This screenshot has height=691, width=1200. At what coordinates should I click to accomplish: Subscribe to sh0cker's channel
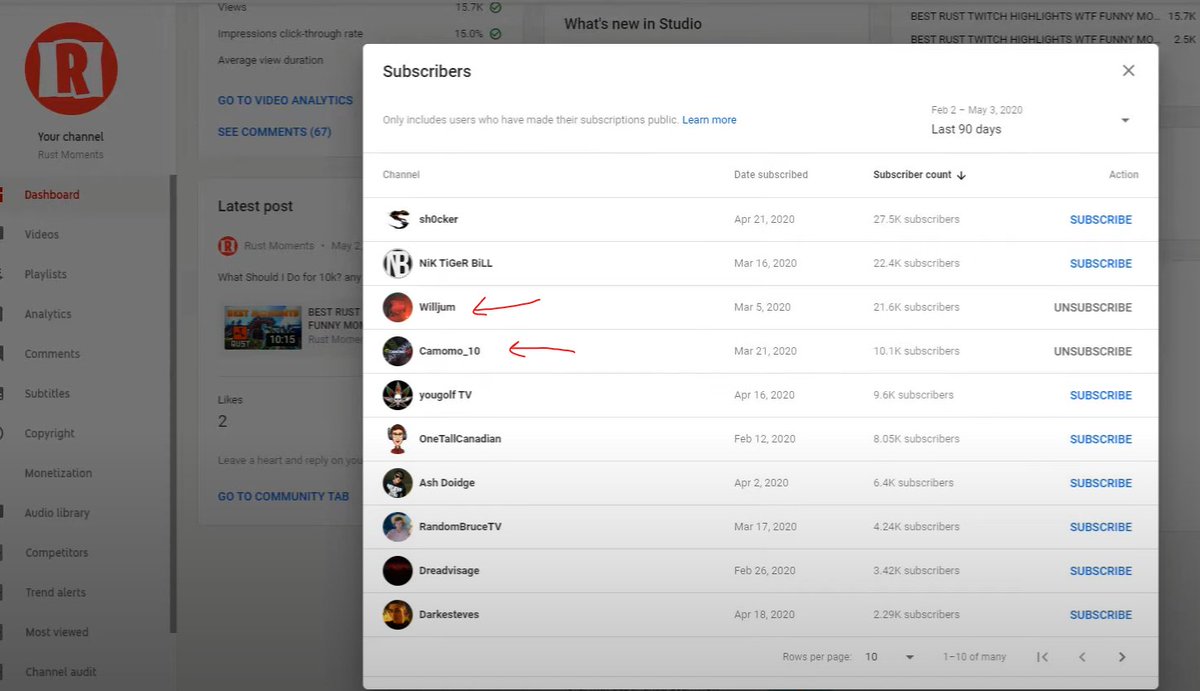click(1100, 219)
